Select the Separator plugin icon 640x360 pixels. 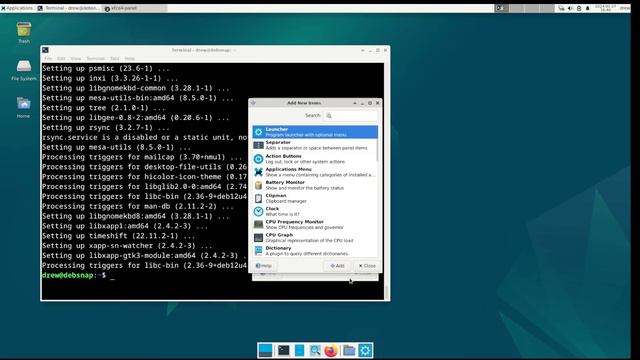click(258, 145)
